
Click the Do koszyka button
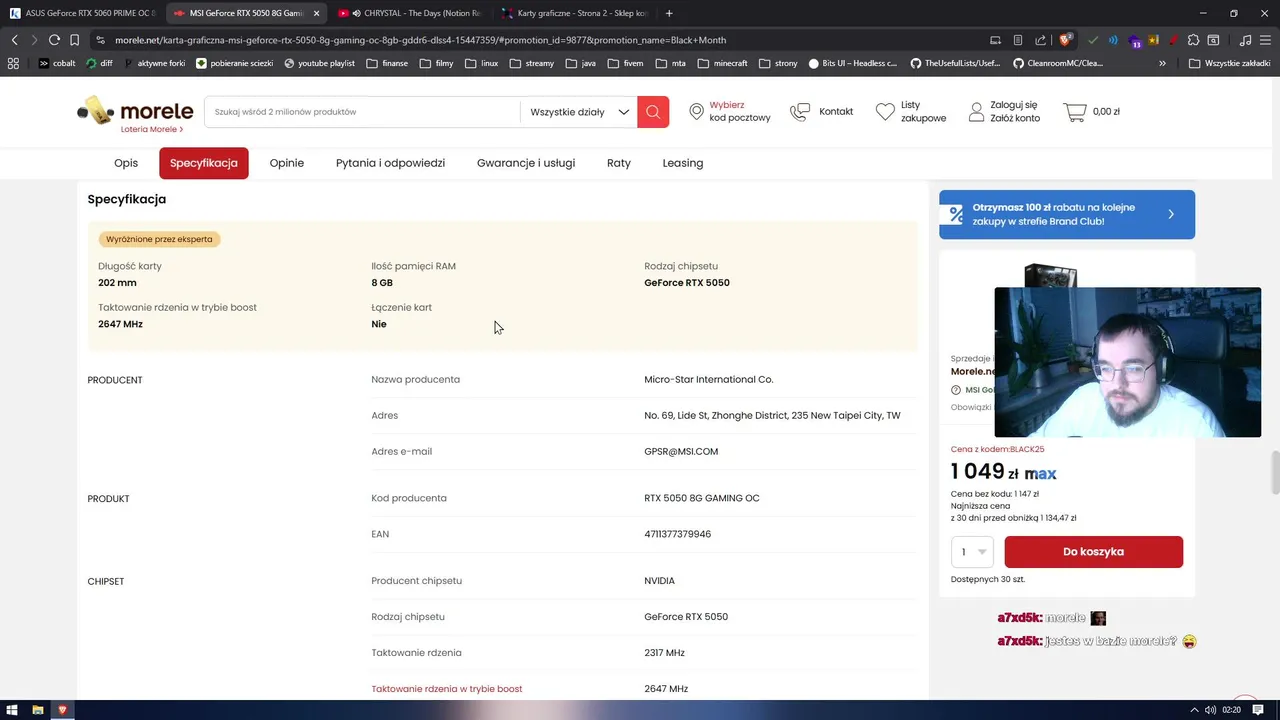pyautogui.click(x=1093, y=552)
